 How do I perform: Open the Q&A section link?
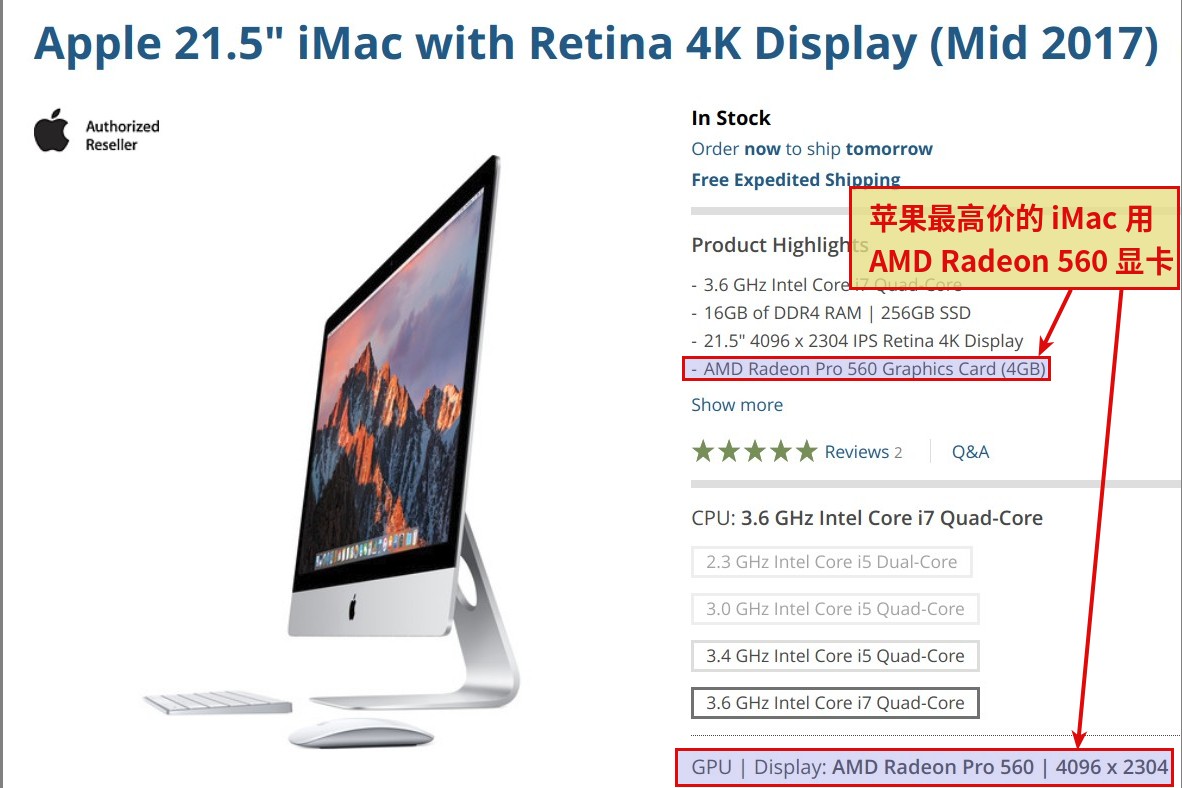(x=970, y=452)
